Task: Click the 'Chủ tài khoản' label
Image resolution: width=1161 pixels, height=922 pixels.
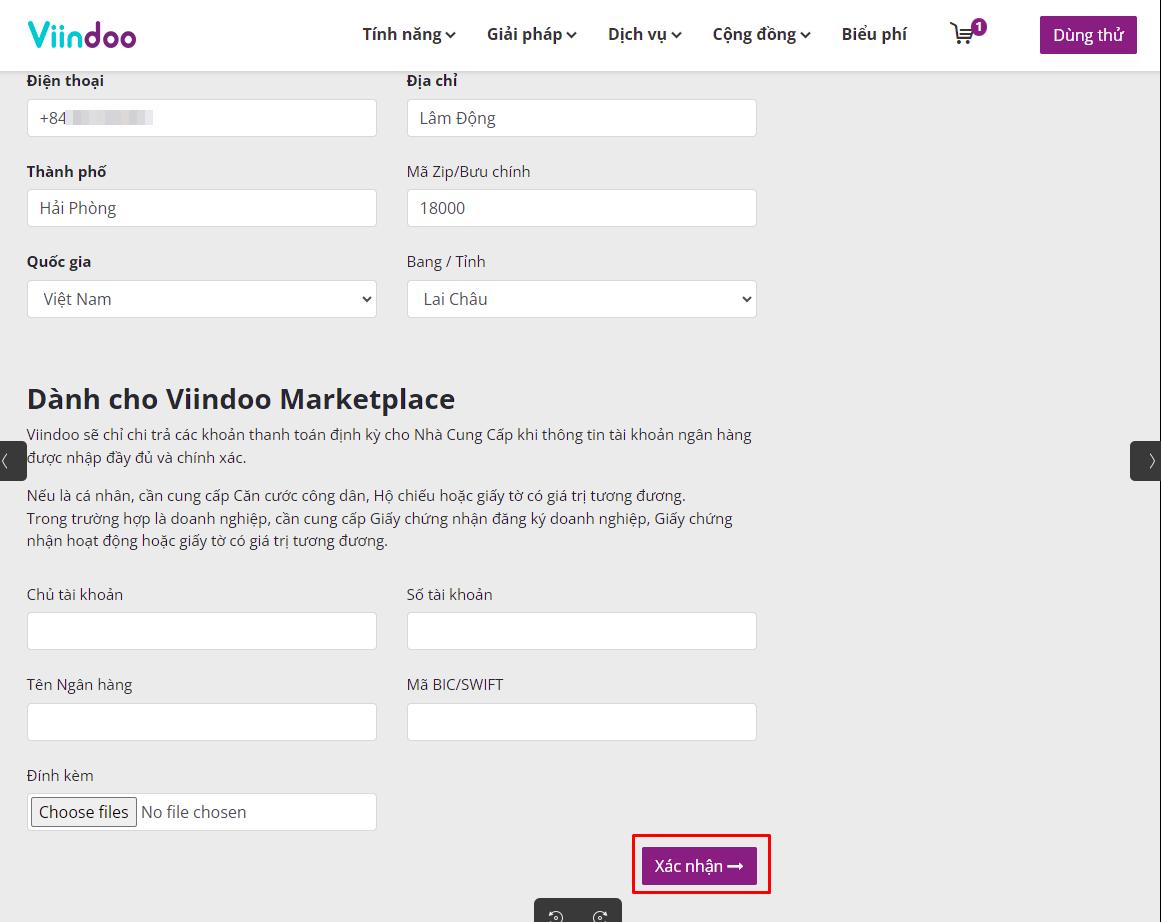Action: (75, 594)
